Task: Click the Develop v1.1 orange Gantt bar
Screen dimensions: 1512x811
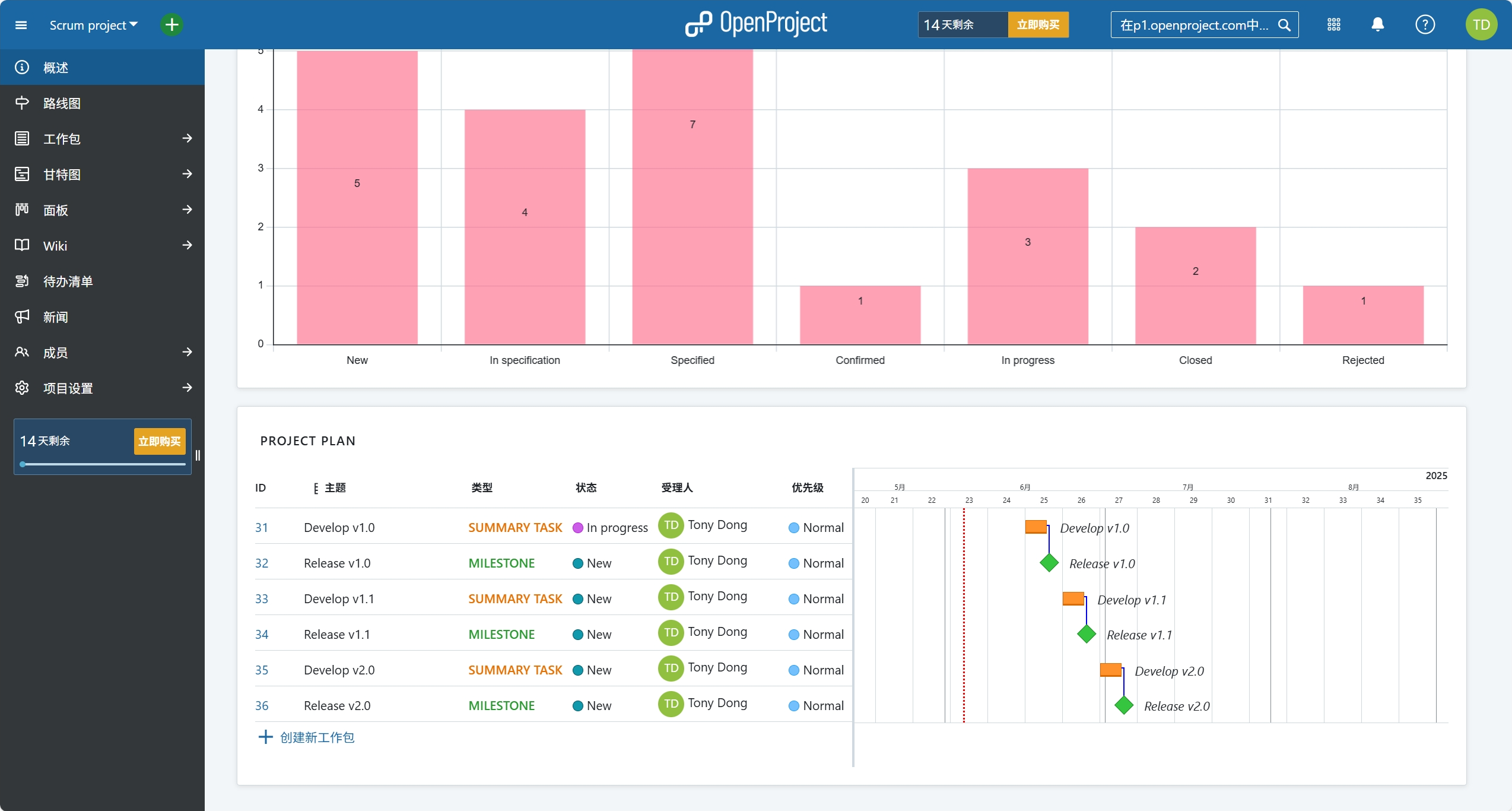Action: click(x=1073, y=598)
